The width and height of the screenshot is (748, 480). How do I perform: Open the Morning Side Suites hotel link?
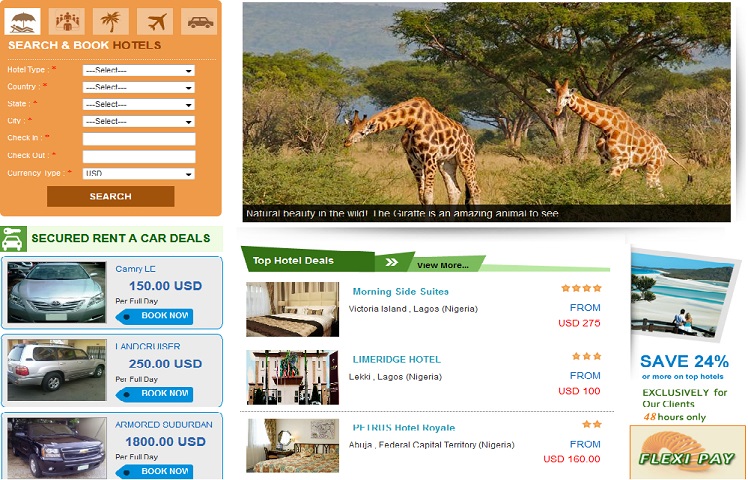coord(401,292)
